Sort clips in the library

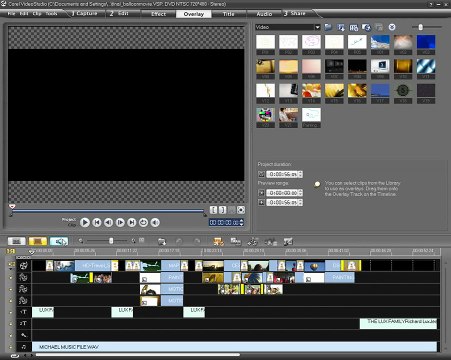(353, 27)
